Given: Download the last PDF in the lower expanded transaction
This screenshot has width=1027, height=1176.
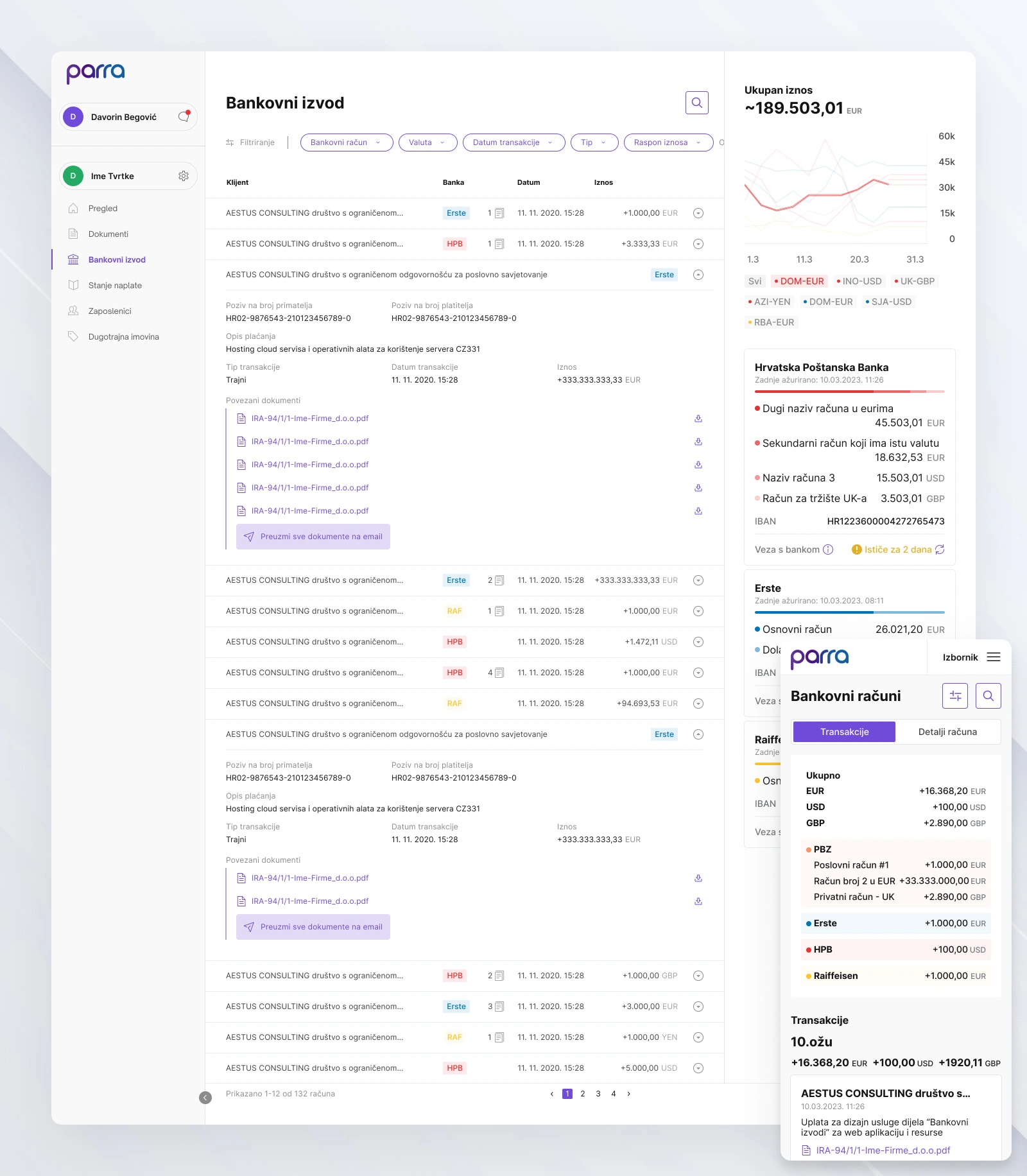Looking at the screenshot, I should pyautogui.click(x=698, y=901).
